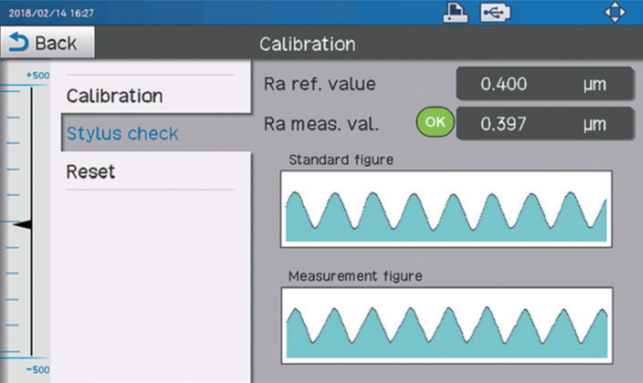Click the Calibration screen title
Image resolution: width=643 pixels, height=383 pixels.
point(307,44)
